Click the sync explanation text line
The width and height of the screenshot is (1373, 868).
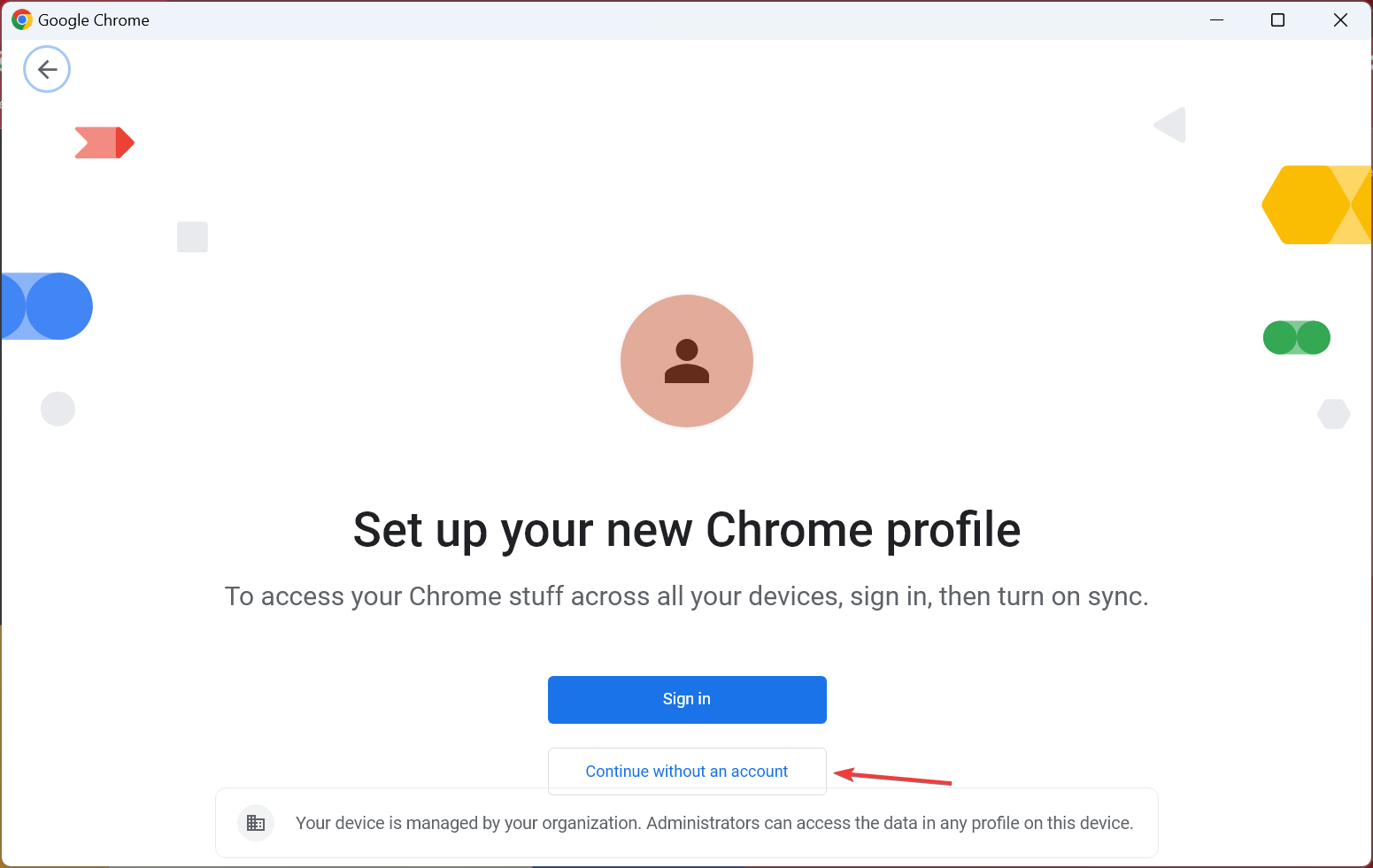tap(687, 596)
